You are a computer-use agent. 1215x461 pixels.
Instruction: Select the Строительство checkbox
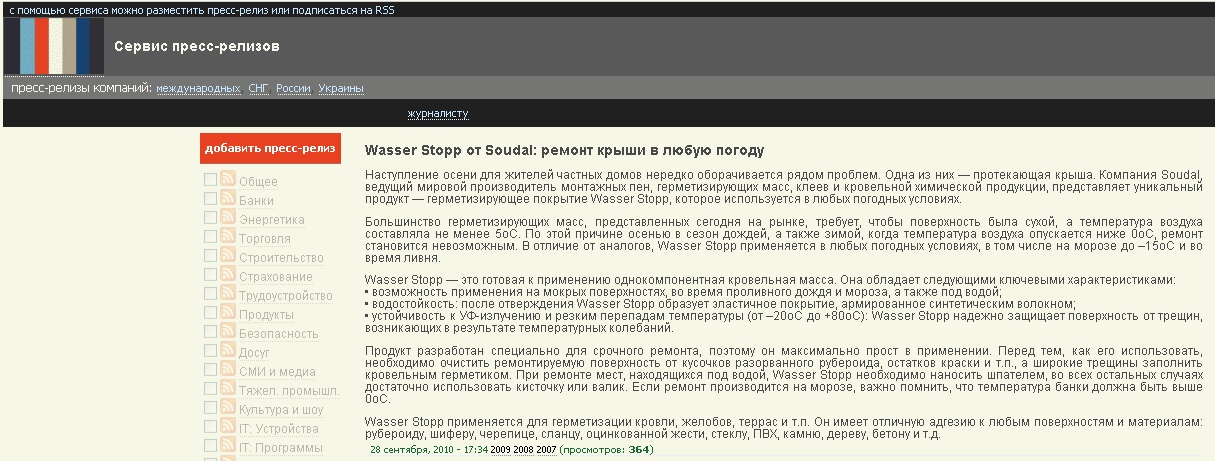pos(211,256)
